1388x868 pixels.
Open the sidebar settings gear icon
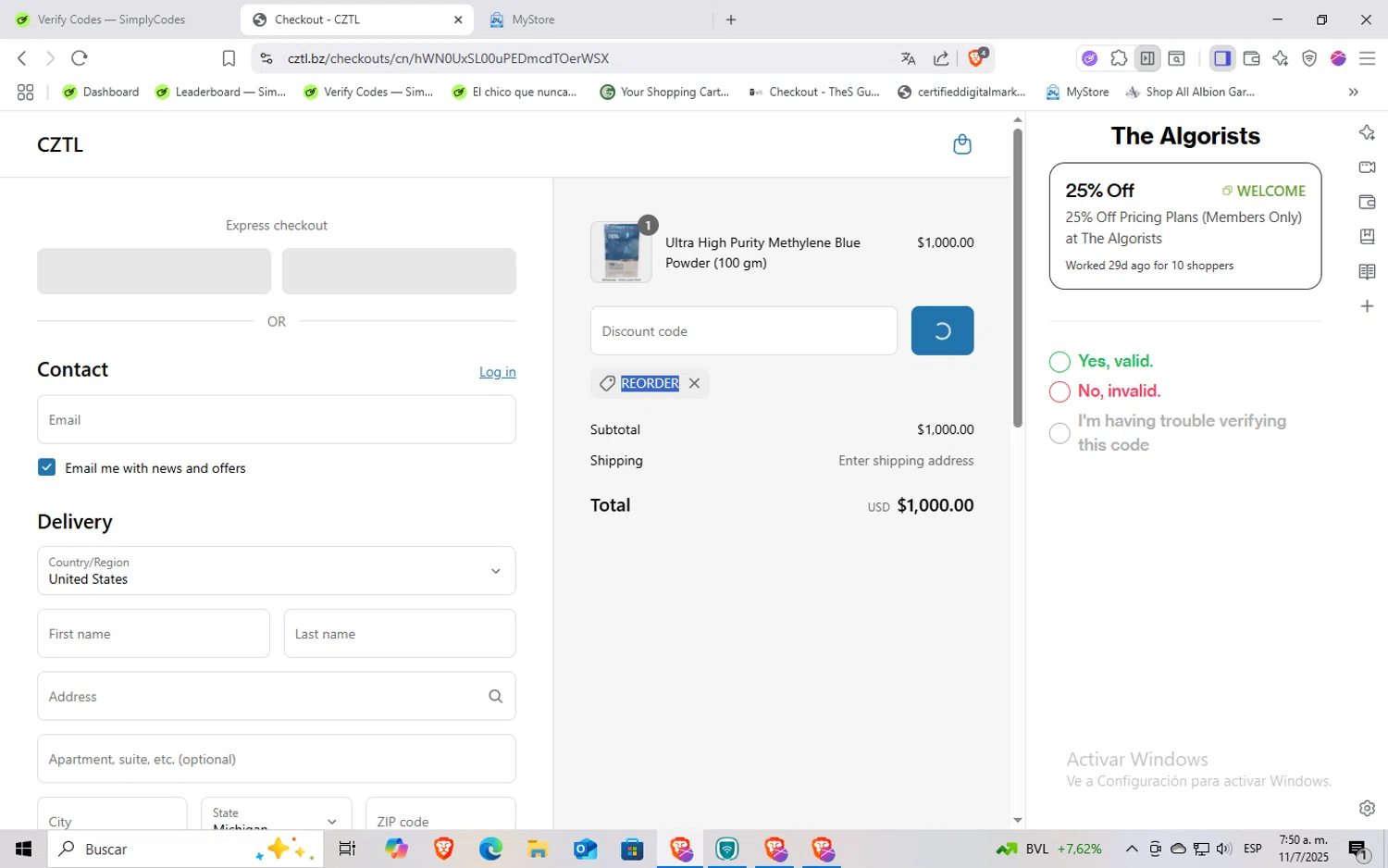click(1367, 808)
